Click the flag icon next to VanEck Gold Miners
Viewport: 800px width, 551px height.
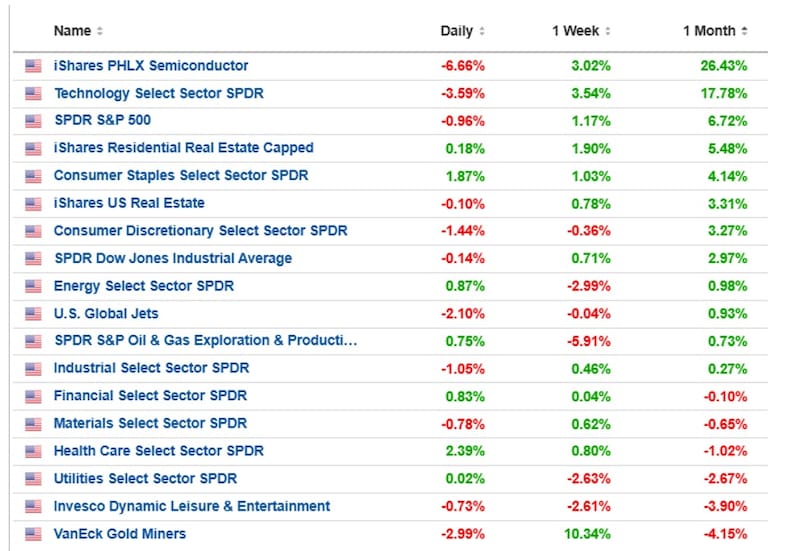[33, 534]
